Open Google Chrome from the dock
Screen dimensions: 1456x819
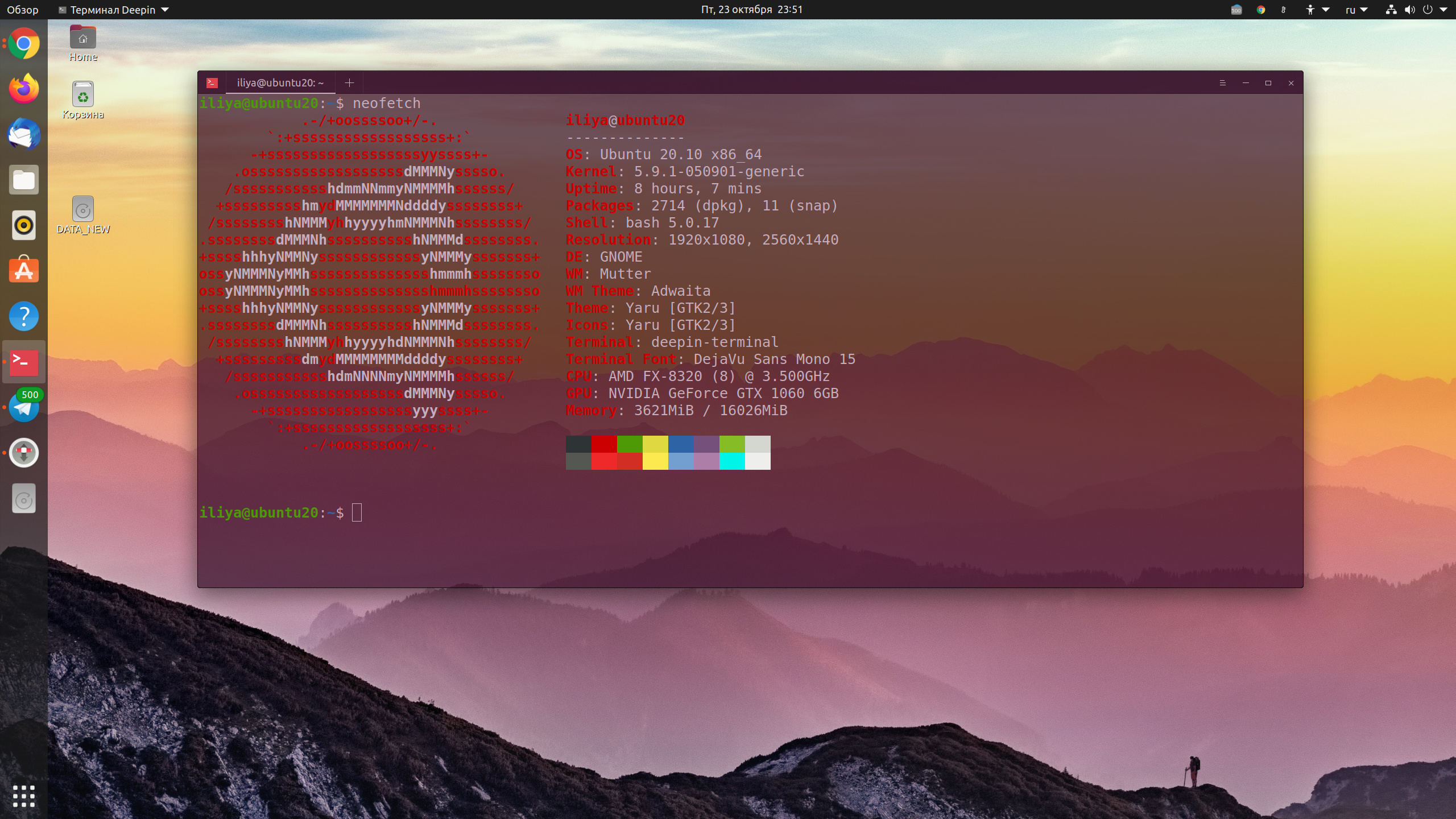tap(24, 44)
